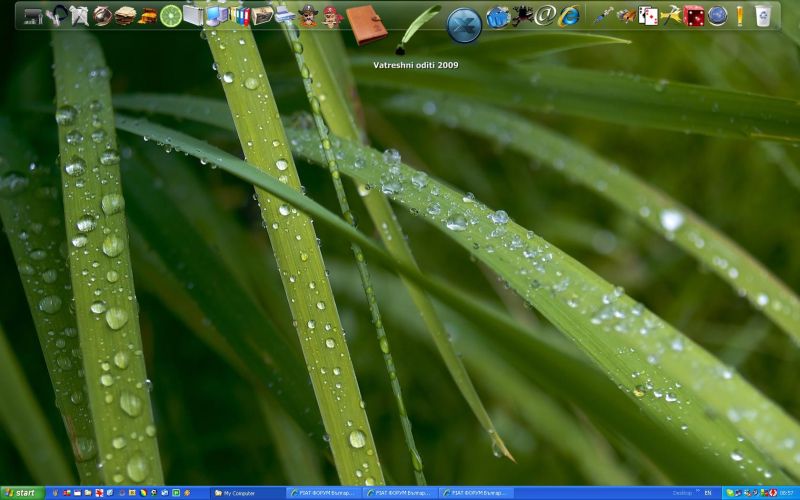Click the round blue X dock icon
The height and width of the screenshot is (500, 800).
[x=464, y=25]
